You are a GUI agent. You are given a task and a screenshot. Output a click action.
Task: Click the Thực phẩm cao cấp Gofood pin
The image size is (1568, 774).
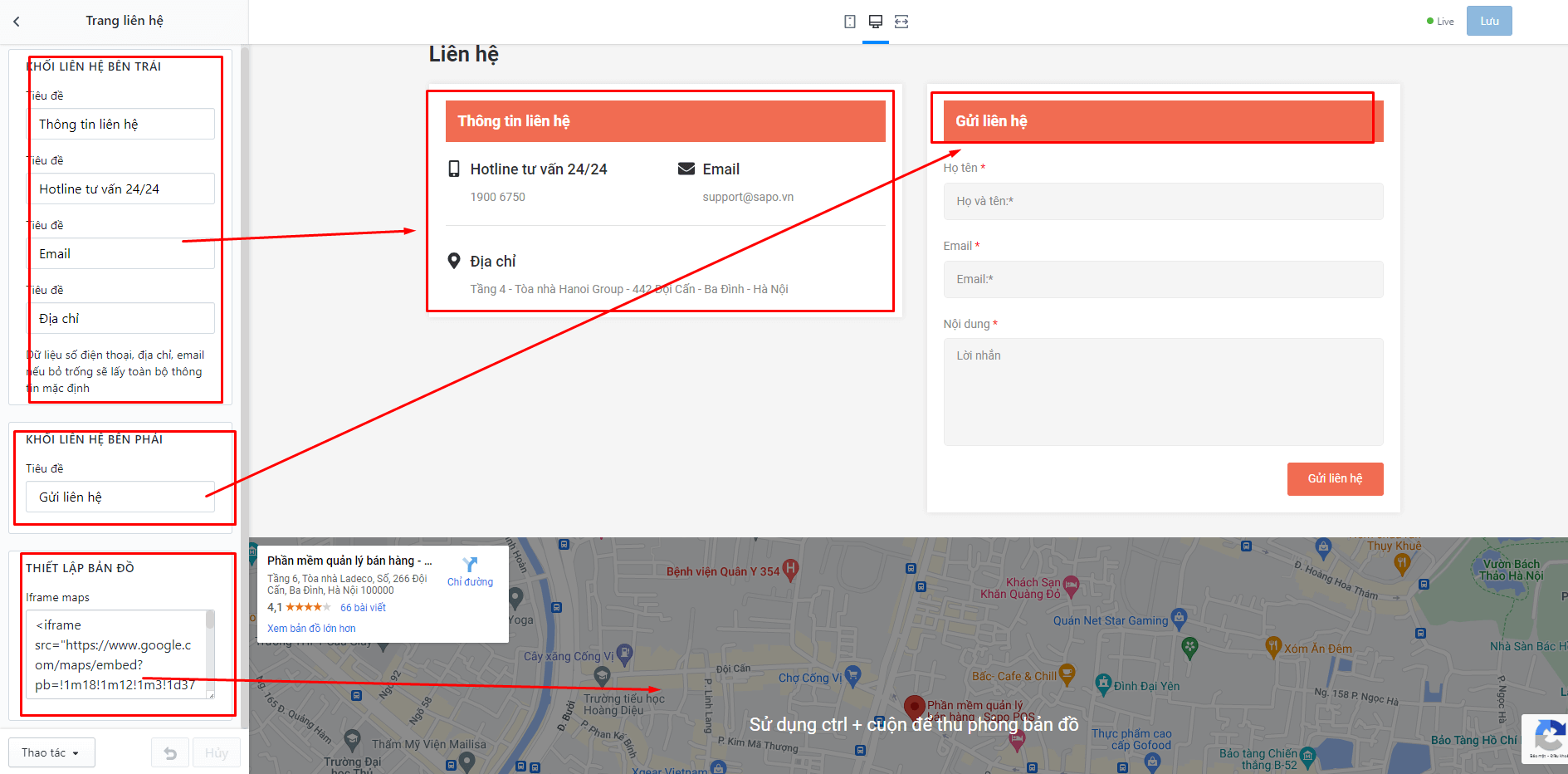pos(1152,762)
